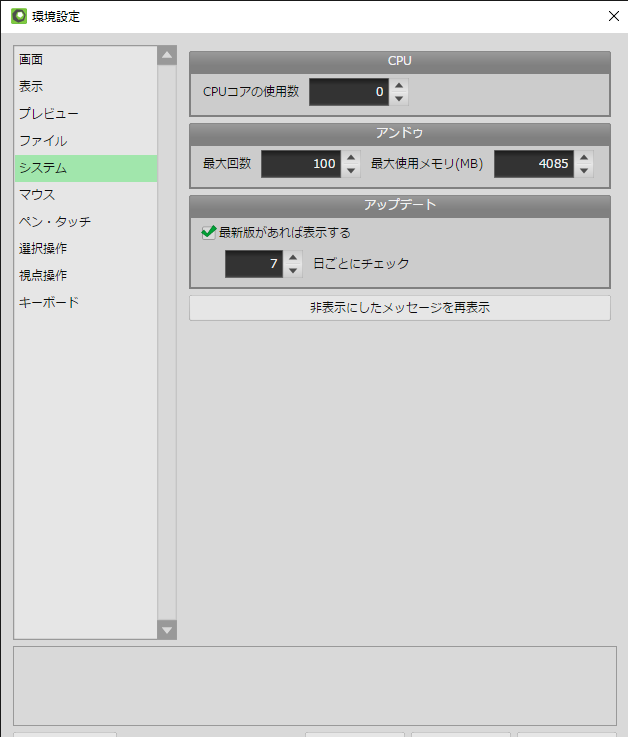This screenshot has width=628, height=737.
Task: Increase 最大使用メモリ(MB) with up arrow
Action: pos(584,157)
